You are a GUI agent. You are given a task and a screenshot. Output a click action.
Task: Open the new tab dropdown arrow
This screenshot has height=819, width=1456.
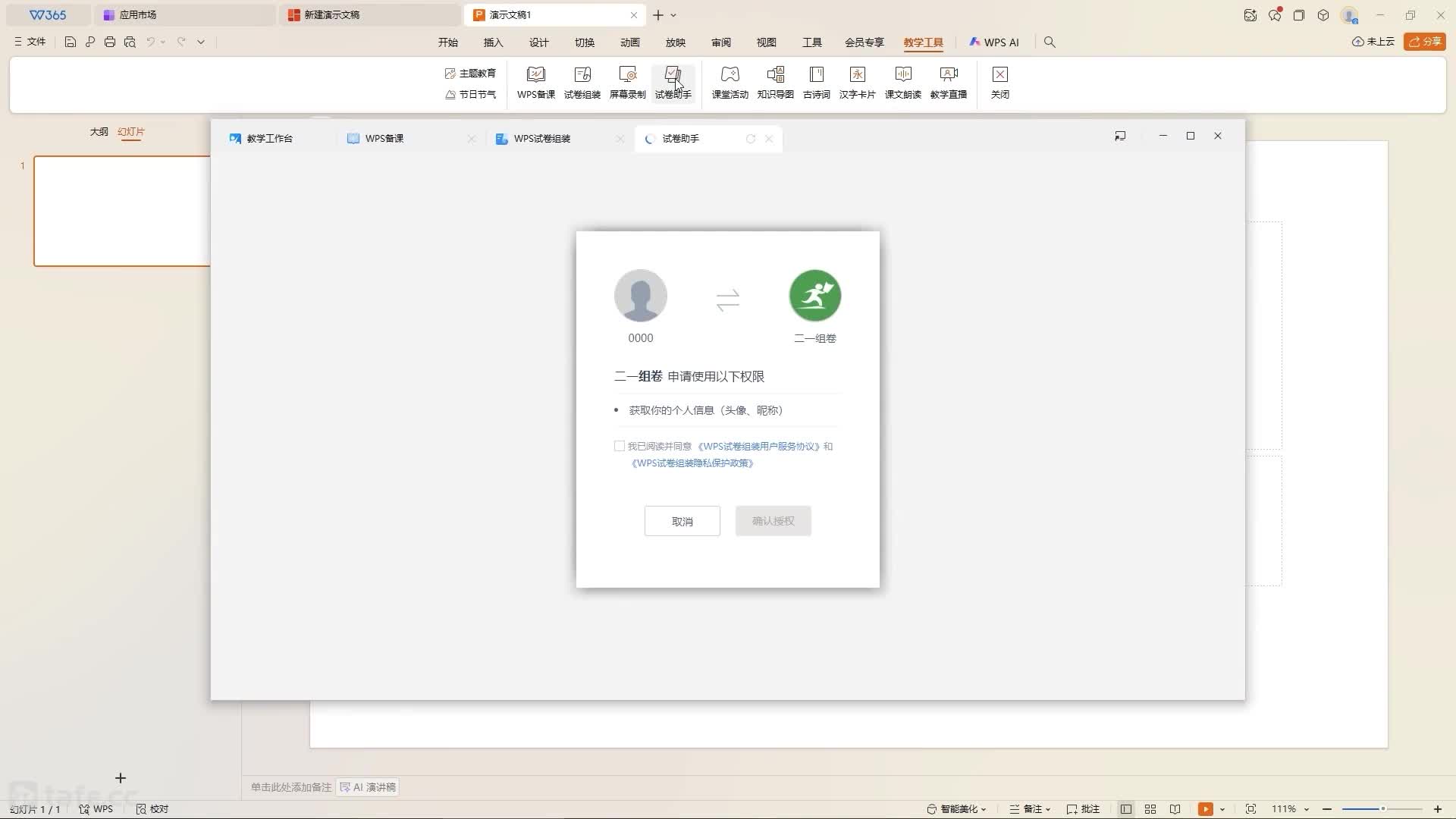pos(673,15)
